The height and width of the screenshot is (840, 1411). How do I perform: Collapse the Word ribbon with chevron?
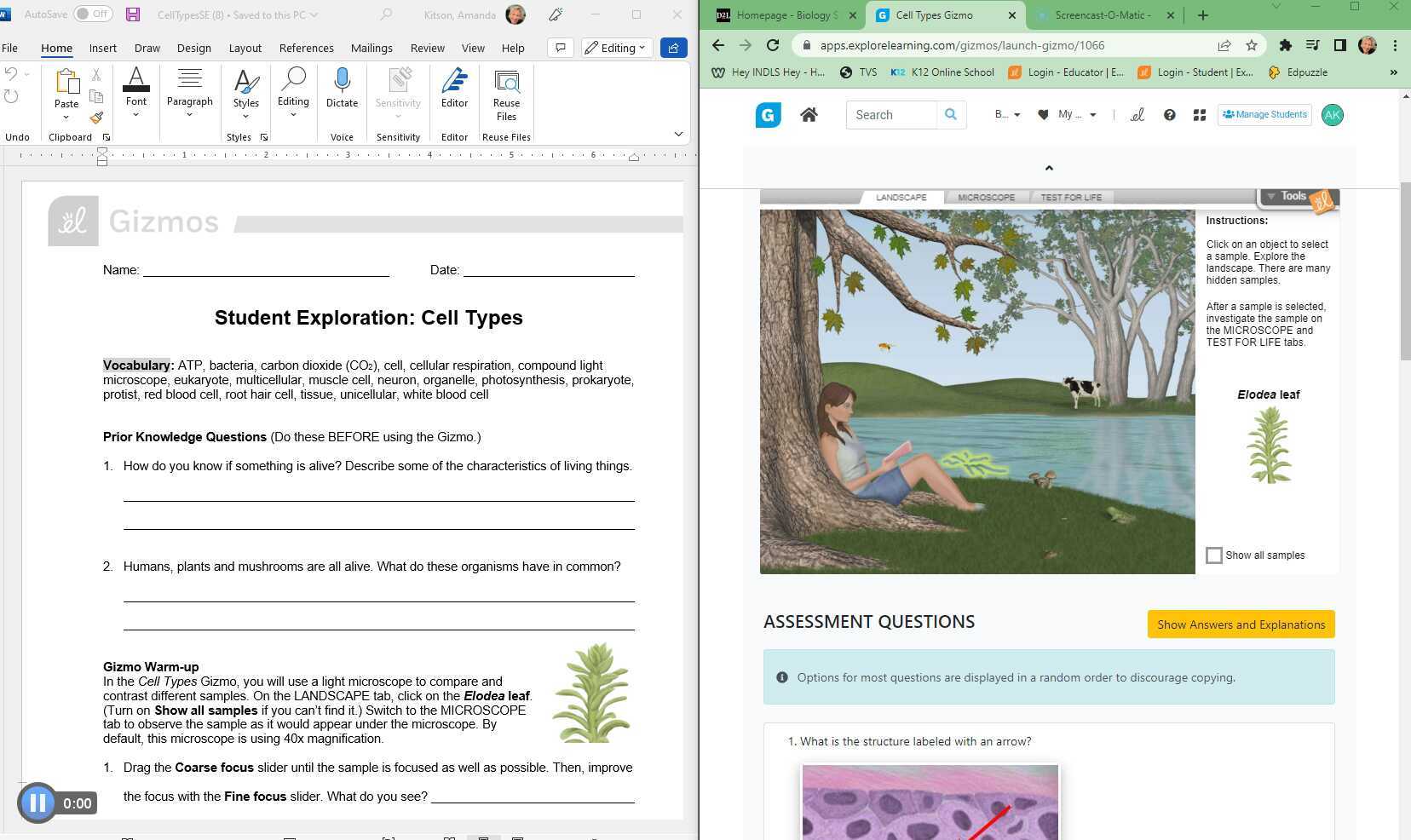678,134
